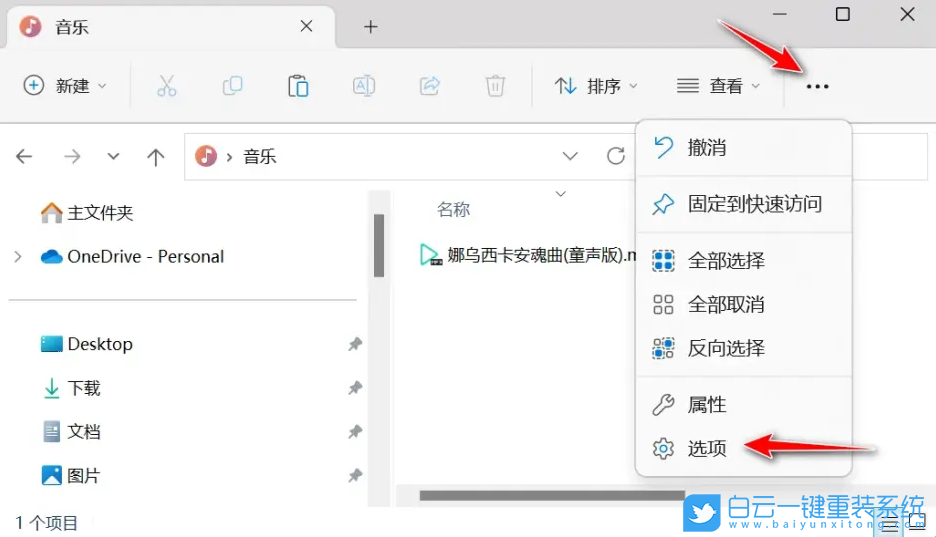936x537 pixels.
Task: Open Desktop in the sidebar
Action: click(87, 344)
